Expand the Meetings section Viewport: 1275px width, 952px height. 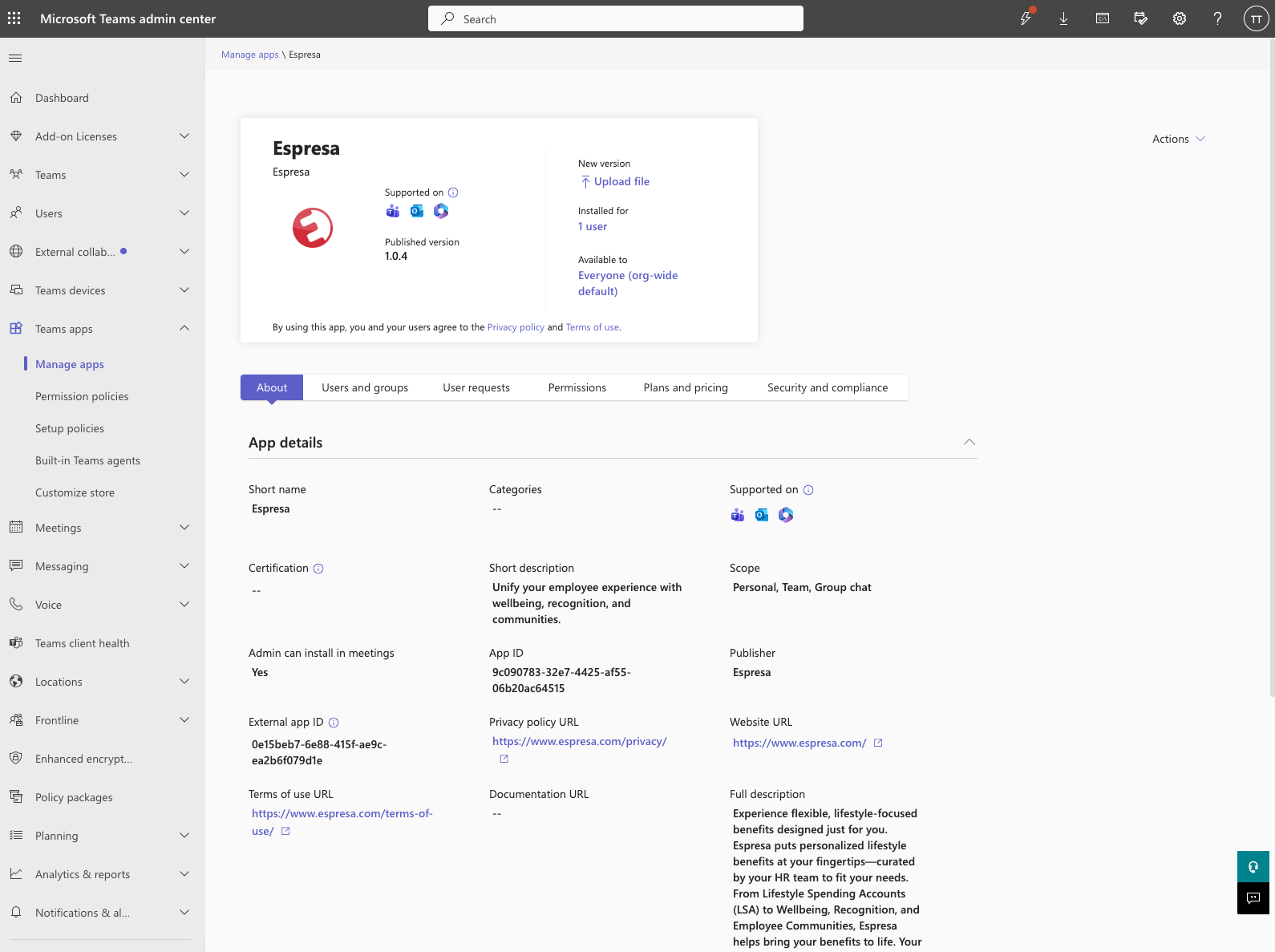[184, 528]
